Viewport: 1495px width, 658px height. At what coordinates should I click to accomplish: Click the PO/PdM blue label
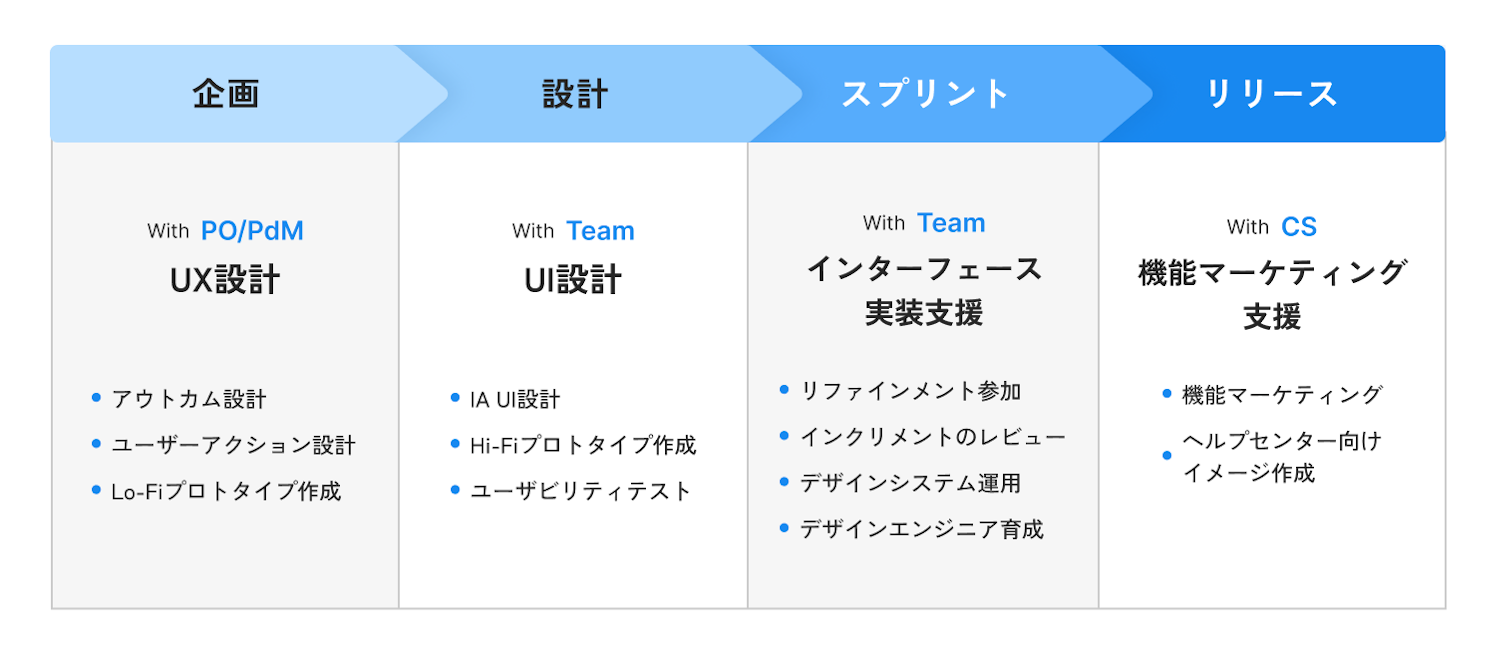pyautogui.click(x=252, y=231)
